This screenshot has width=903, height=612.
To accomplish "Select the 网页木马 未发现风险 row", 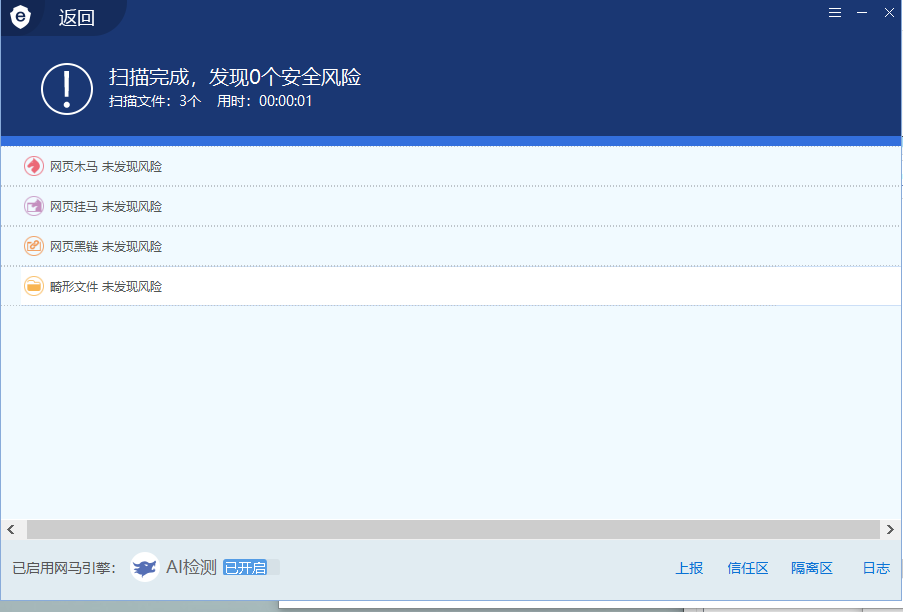I will tap(452, 166).
